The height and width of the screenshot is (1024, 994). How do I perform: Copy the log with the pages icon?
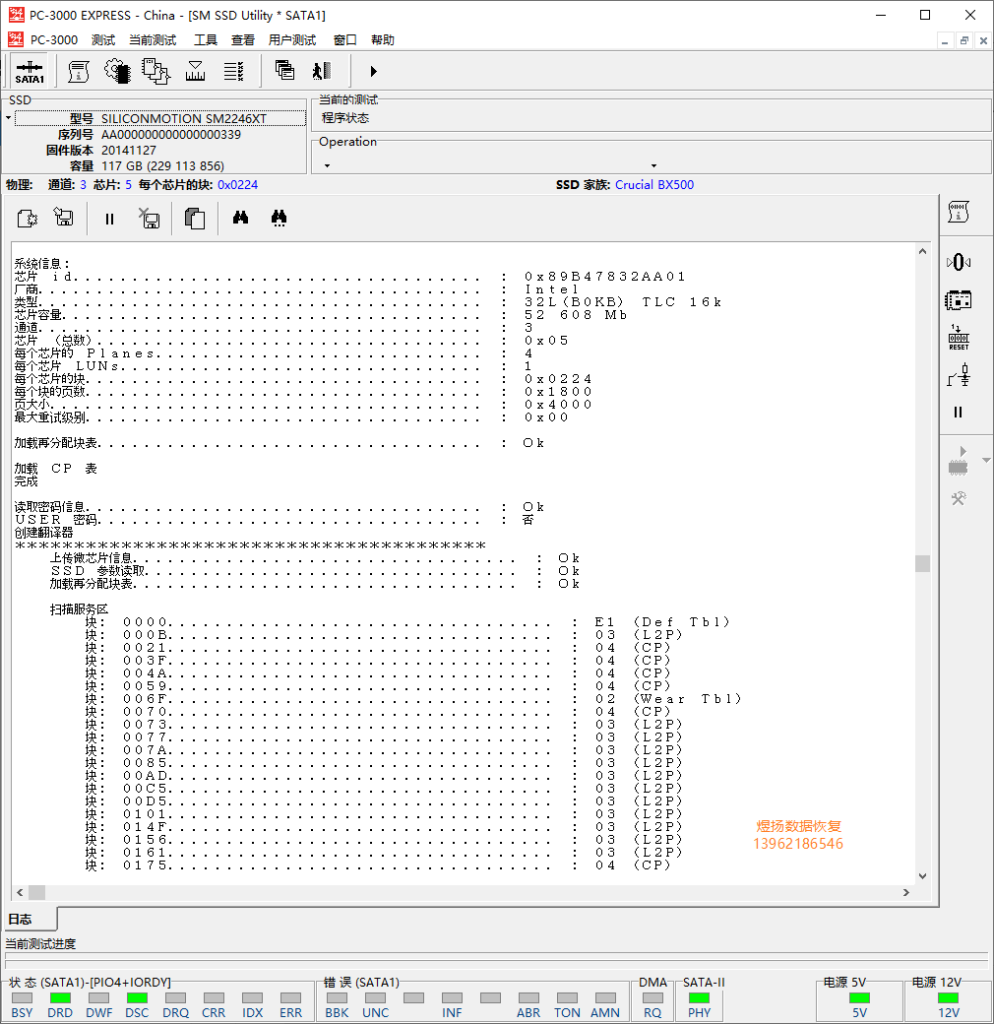tap(195, 218)
